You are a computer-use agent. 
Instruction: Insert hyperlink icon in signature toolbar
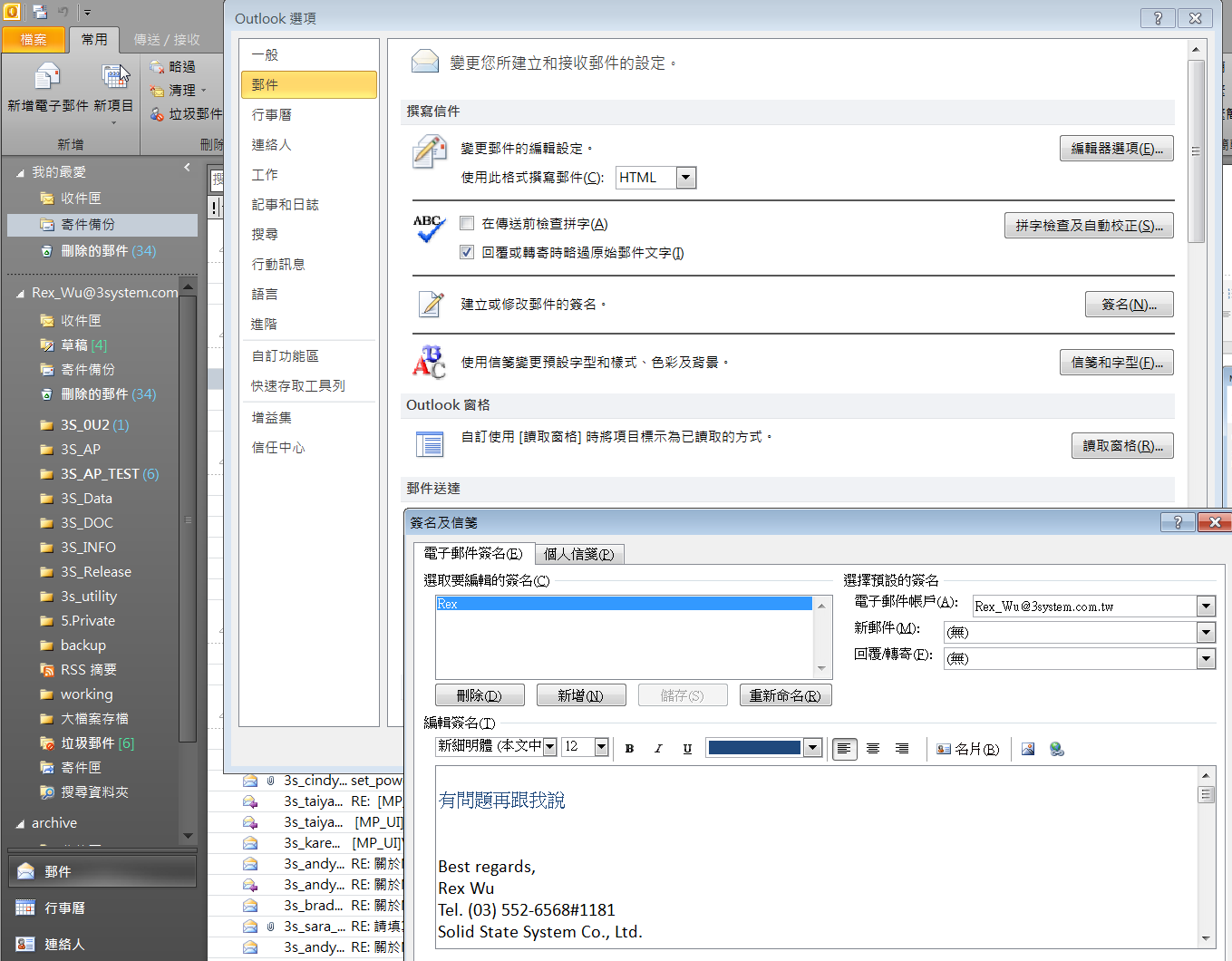(1056, 748)
